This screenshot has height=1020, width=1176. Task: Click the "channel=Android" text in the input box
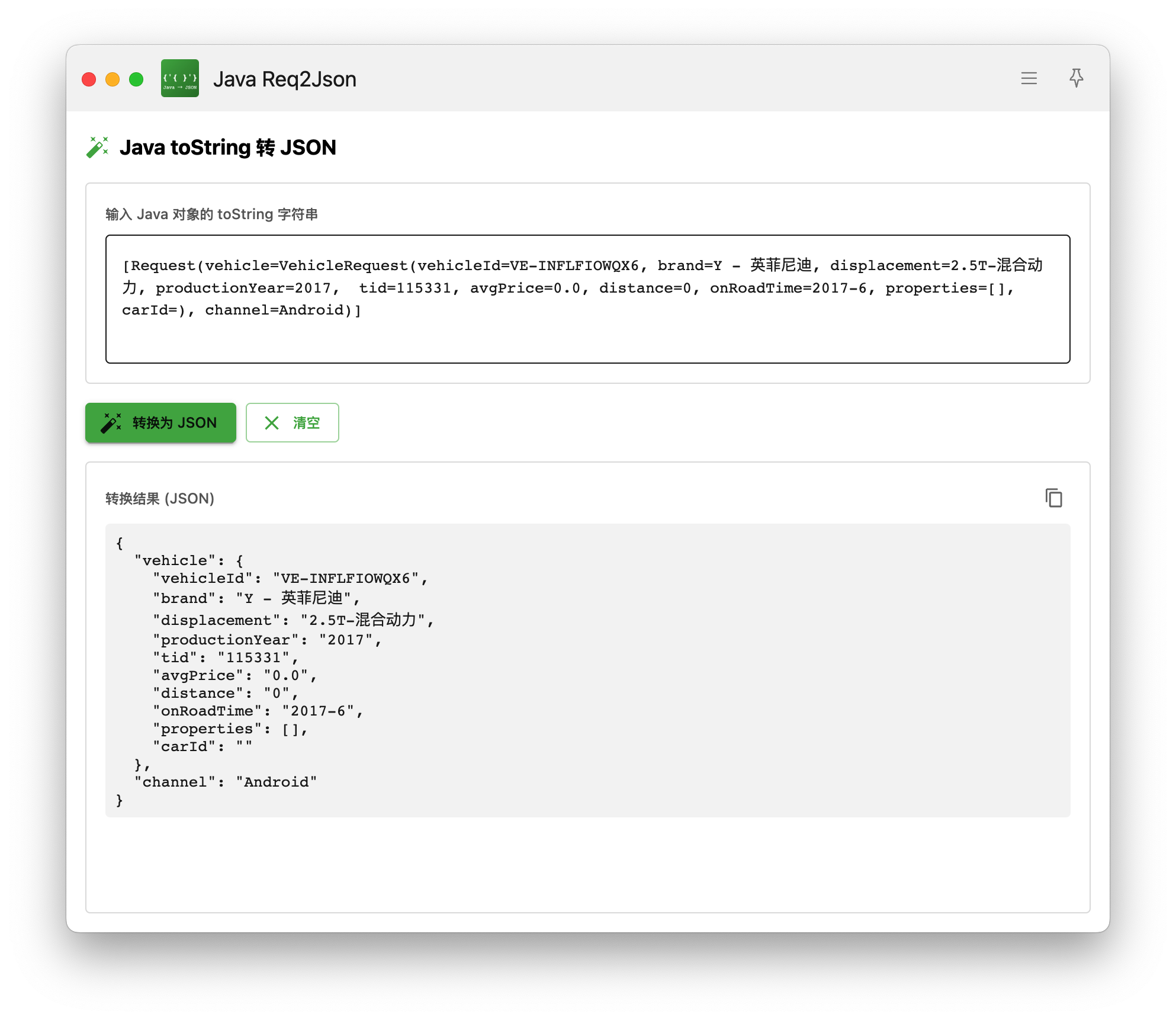[x=274, y=310]
